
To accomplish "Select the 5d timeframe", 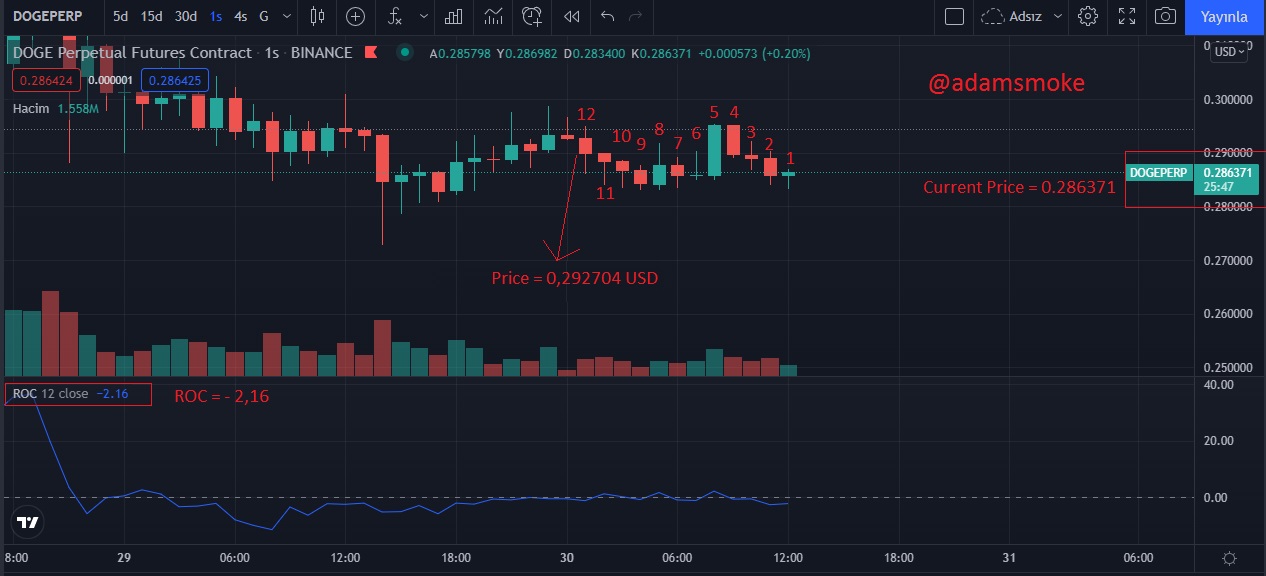I will (120, 16).
